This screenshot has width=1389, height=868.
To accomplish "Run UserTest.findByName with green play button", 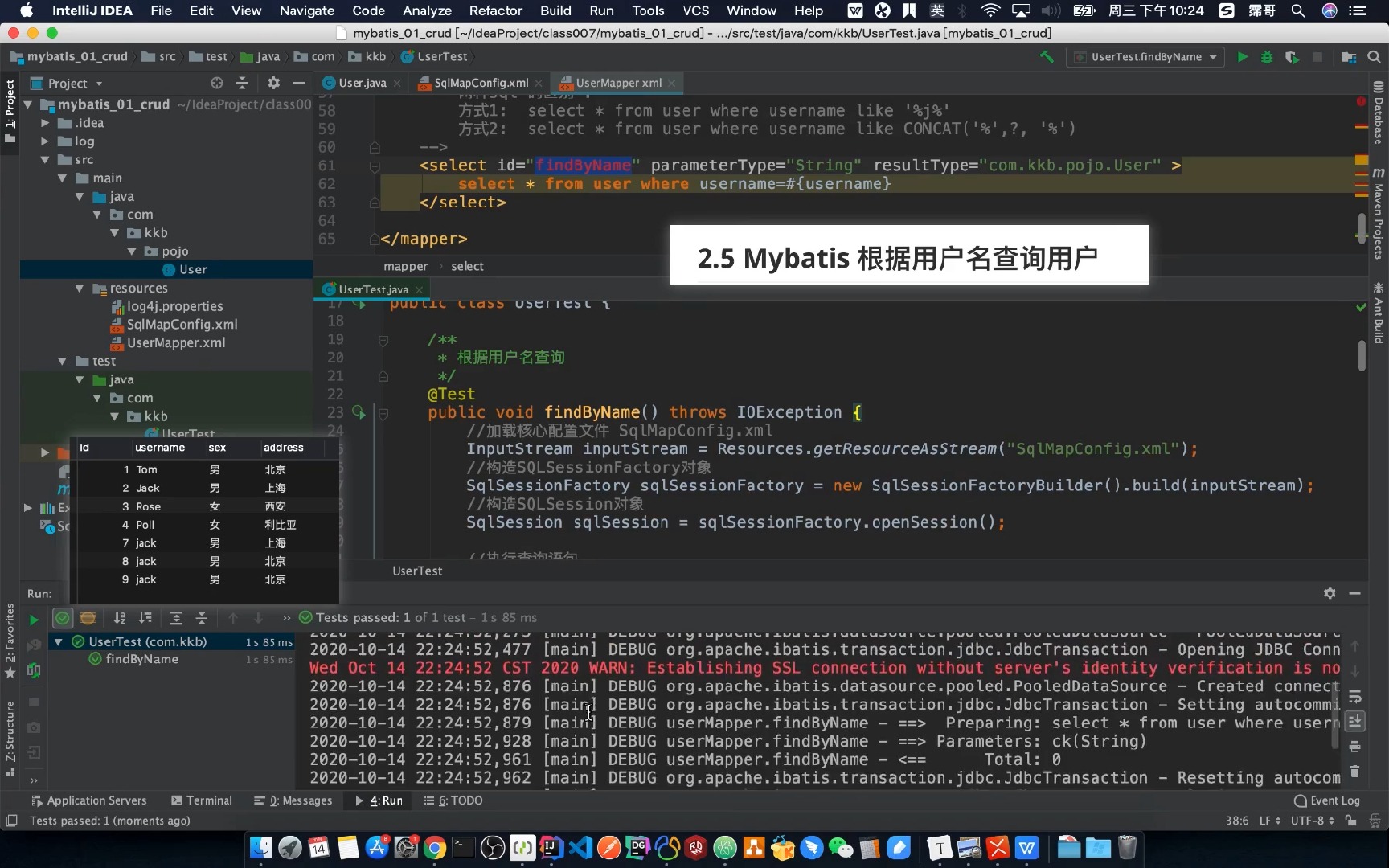I will (x=1242, y=57).
